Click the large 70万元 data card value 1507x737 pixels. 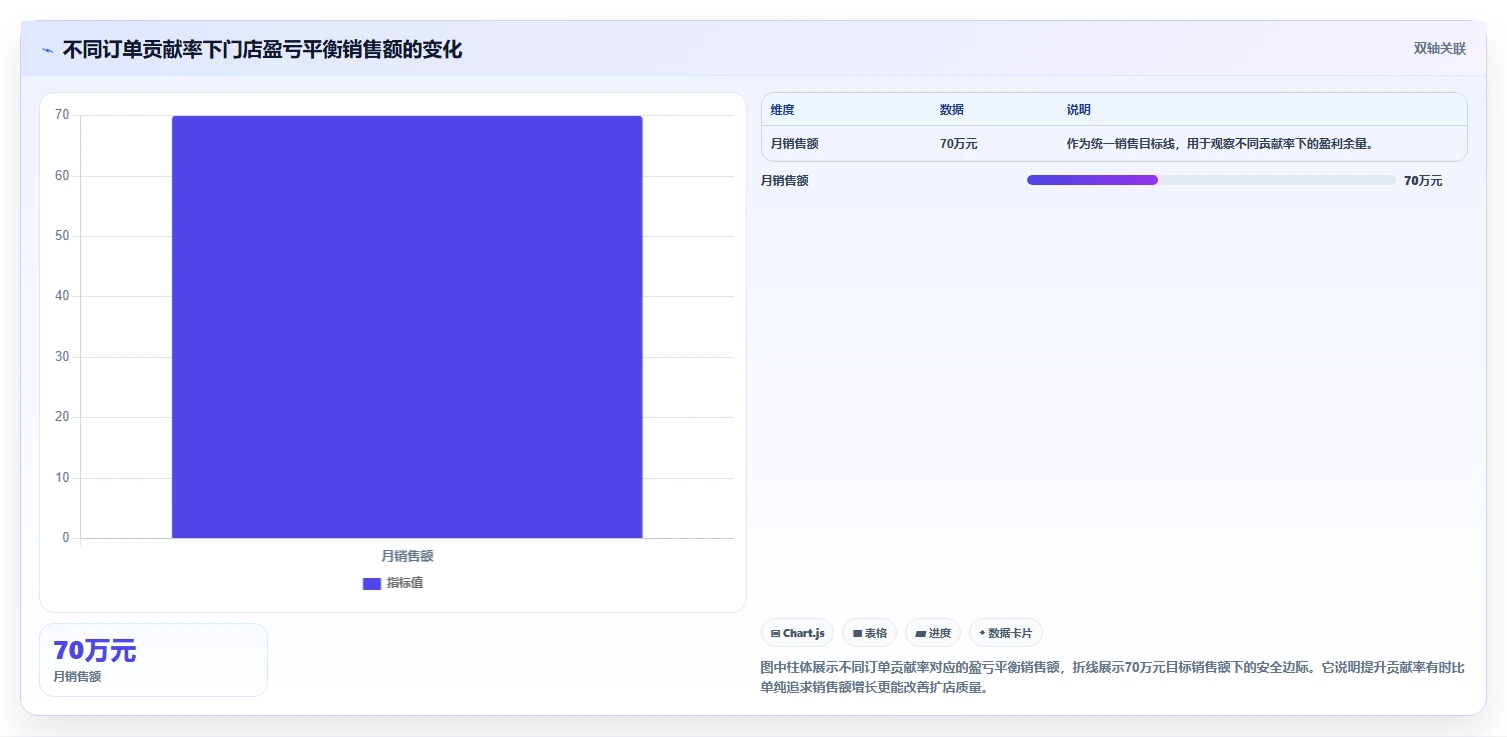tap(94, 651)
